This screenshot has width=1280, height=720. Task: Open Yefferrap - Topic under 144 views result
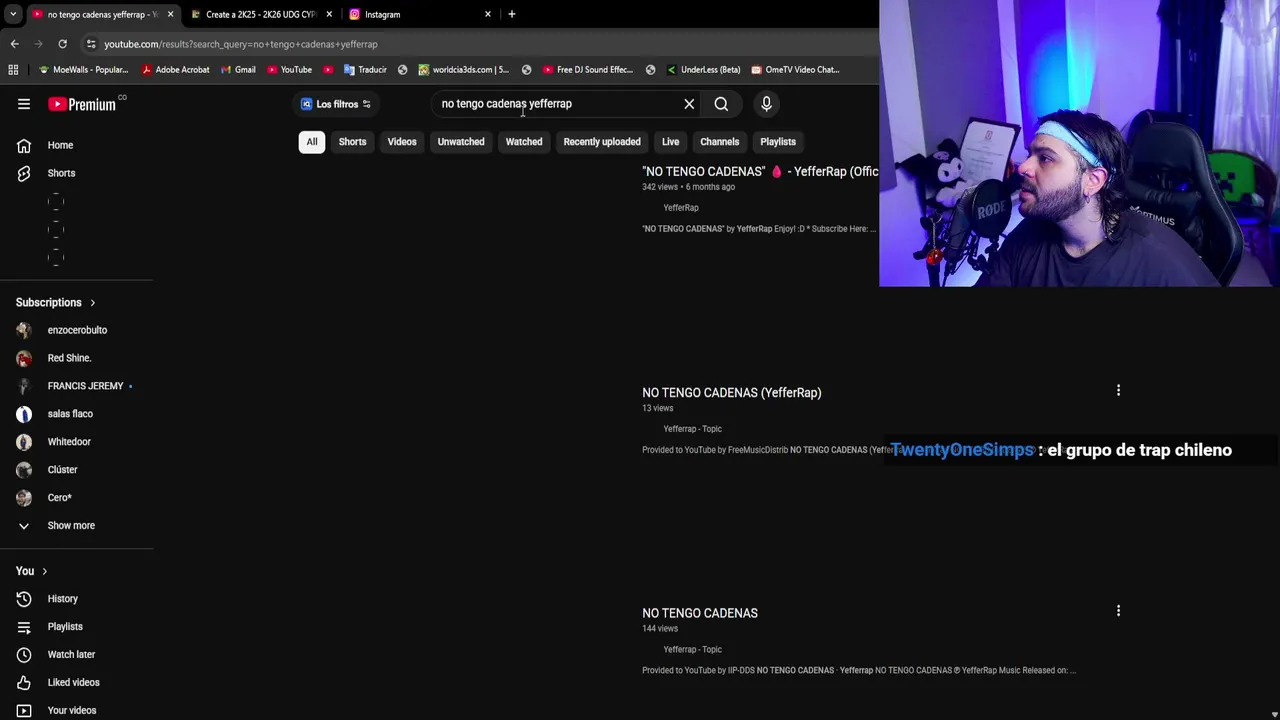coord(692,650)
